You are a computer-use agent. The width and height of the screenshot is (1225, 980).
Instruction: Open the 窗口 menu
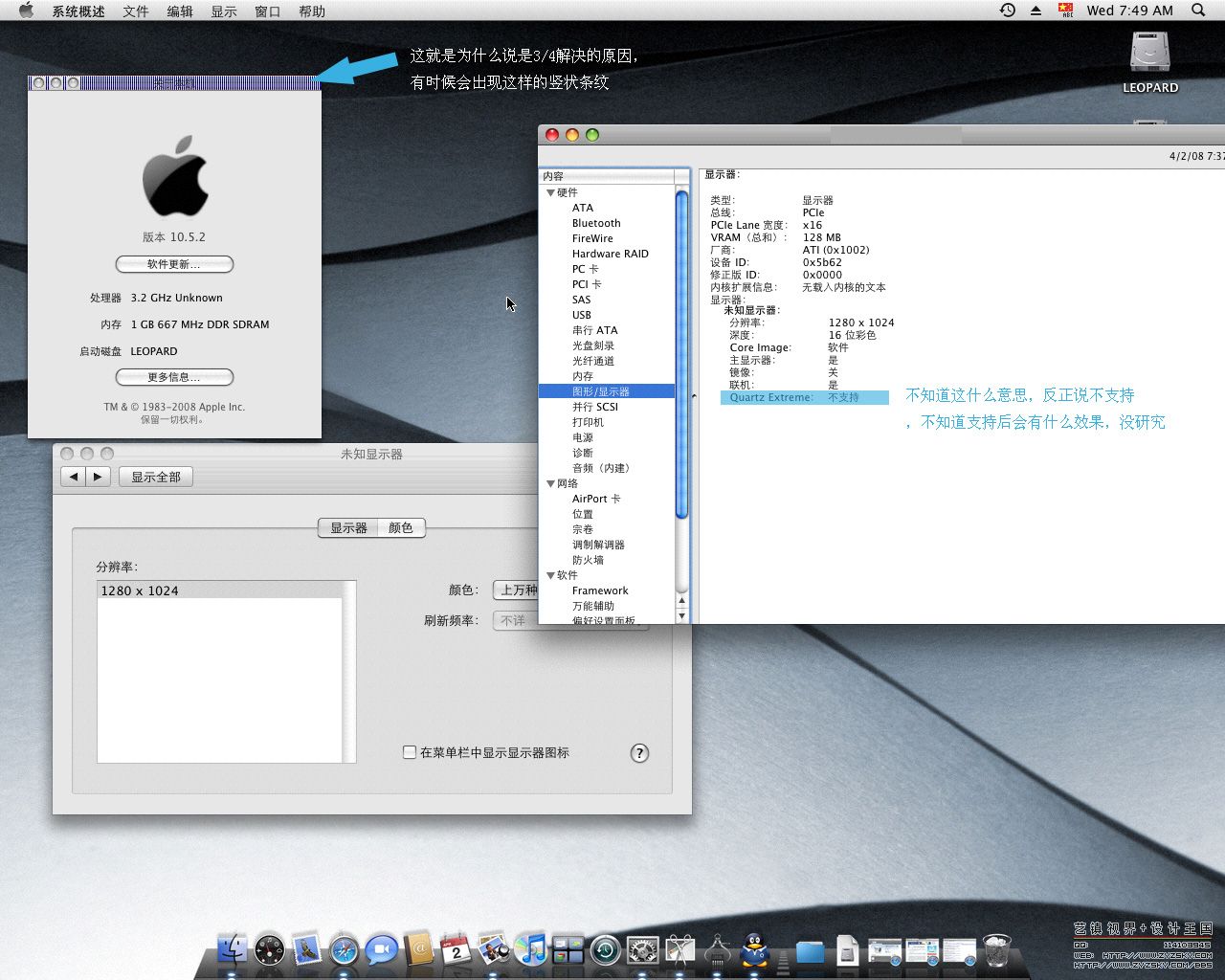point(268,11)
